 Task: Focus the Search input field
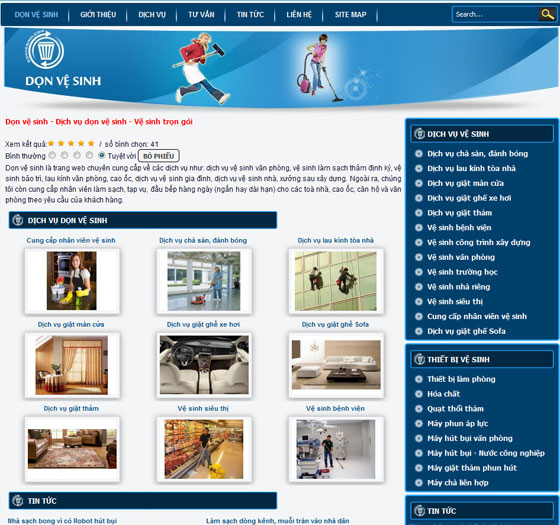pyautogui.click(x=495, y=15)
